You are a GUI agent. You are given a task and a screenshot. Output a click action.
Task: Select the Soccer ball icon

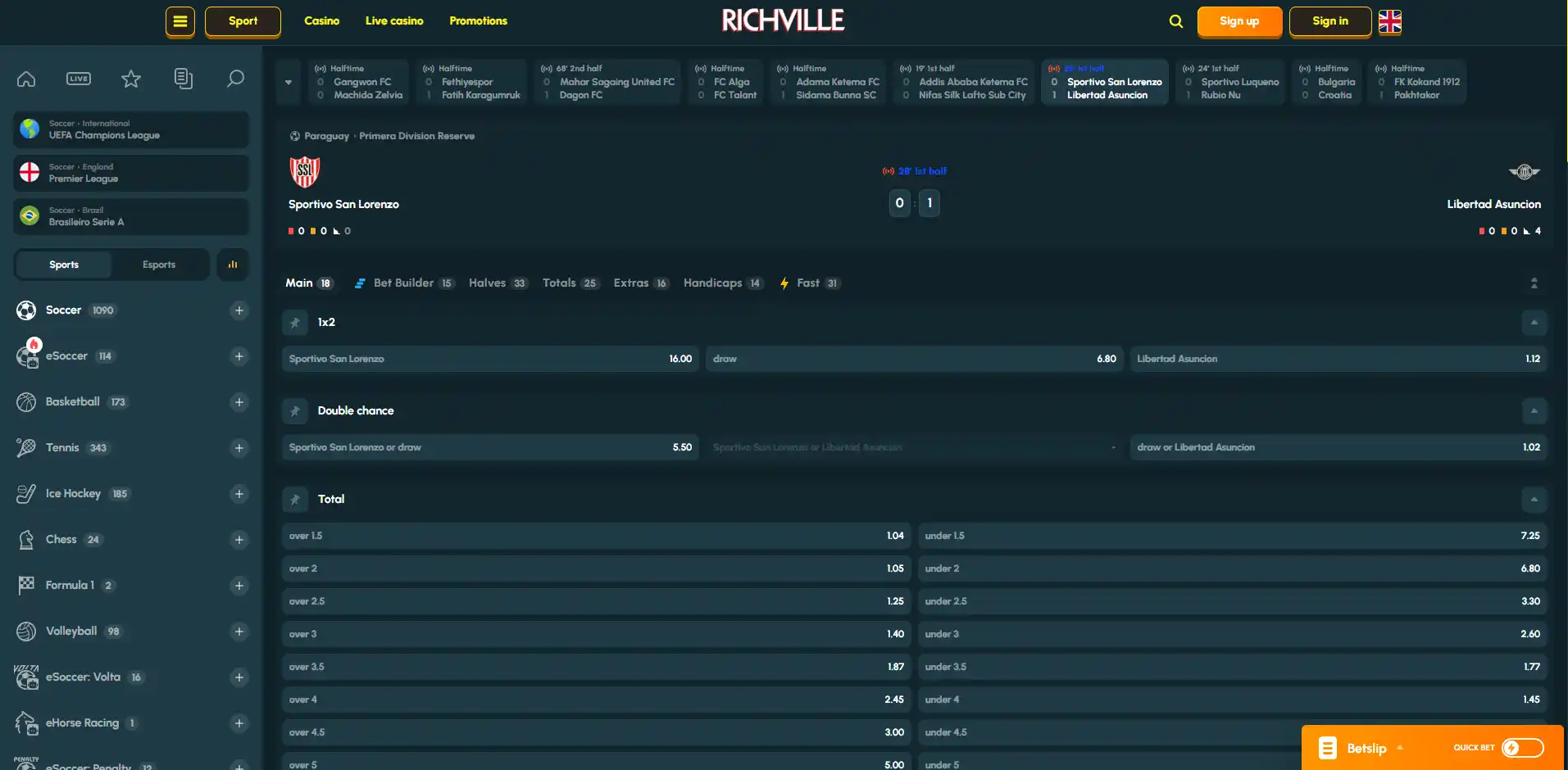click(x=26, y=310)
